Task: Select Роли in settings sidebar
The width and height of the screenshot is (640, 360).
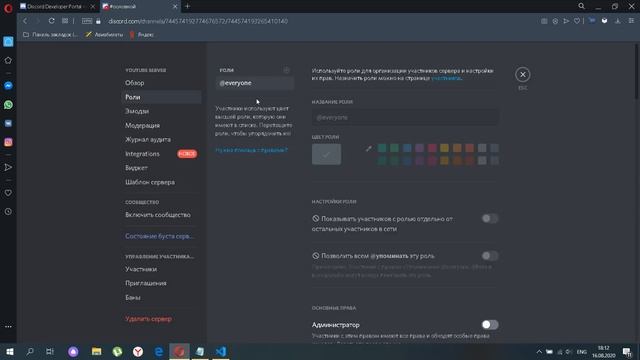Action: 161,97
